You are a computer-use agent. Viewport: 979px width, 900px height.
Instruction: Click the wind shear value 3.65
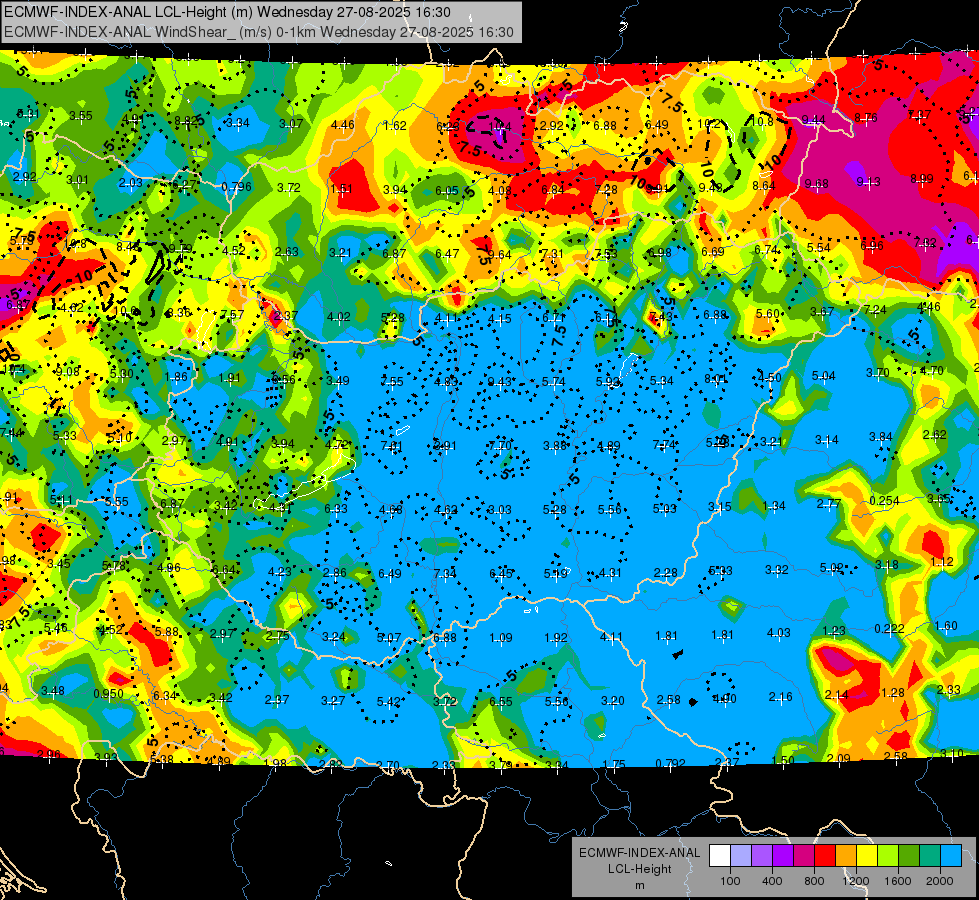[x=938, y=498]
